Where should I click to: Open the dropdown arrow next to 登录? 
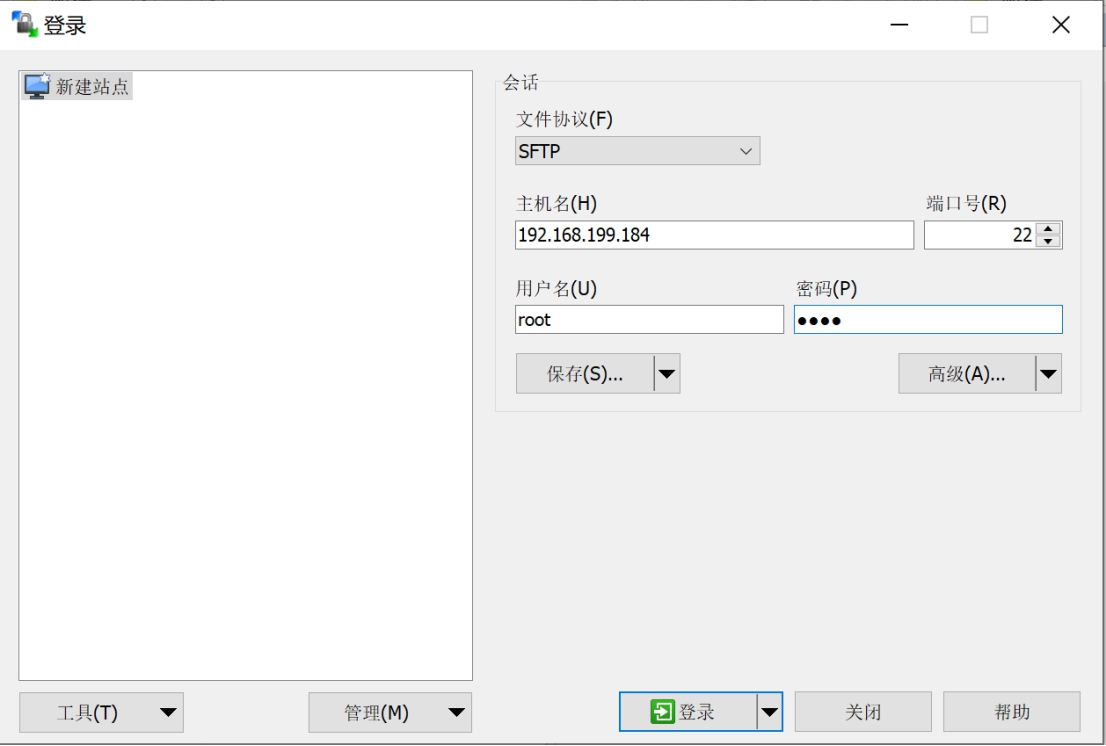(x=767, y=711)
